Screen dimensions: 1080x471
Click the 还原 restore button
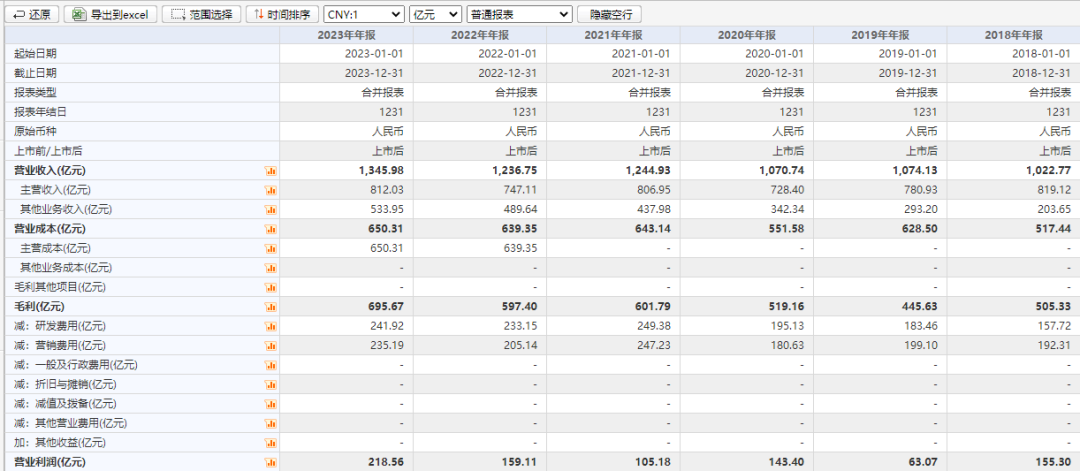(x=31, y=14)
